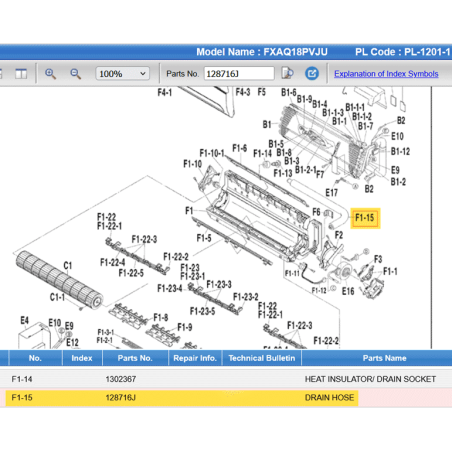This screenshot has height=452, width=452.
Task: Click the Parts No. input field
Action: (239, 74)
